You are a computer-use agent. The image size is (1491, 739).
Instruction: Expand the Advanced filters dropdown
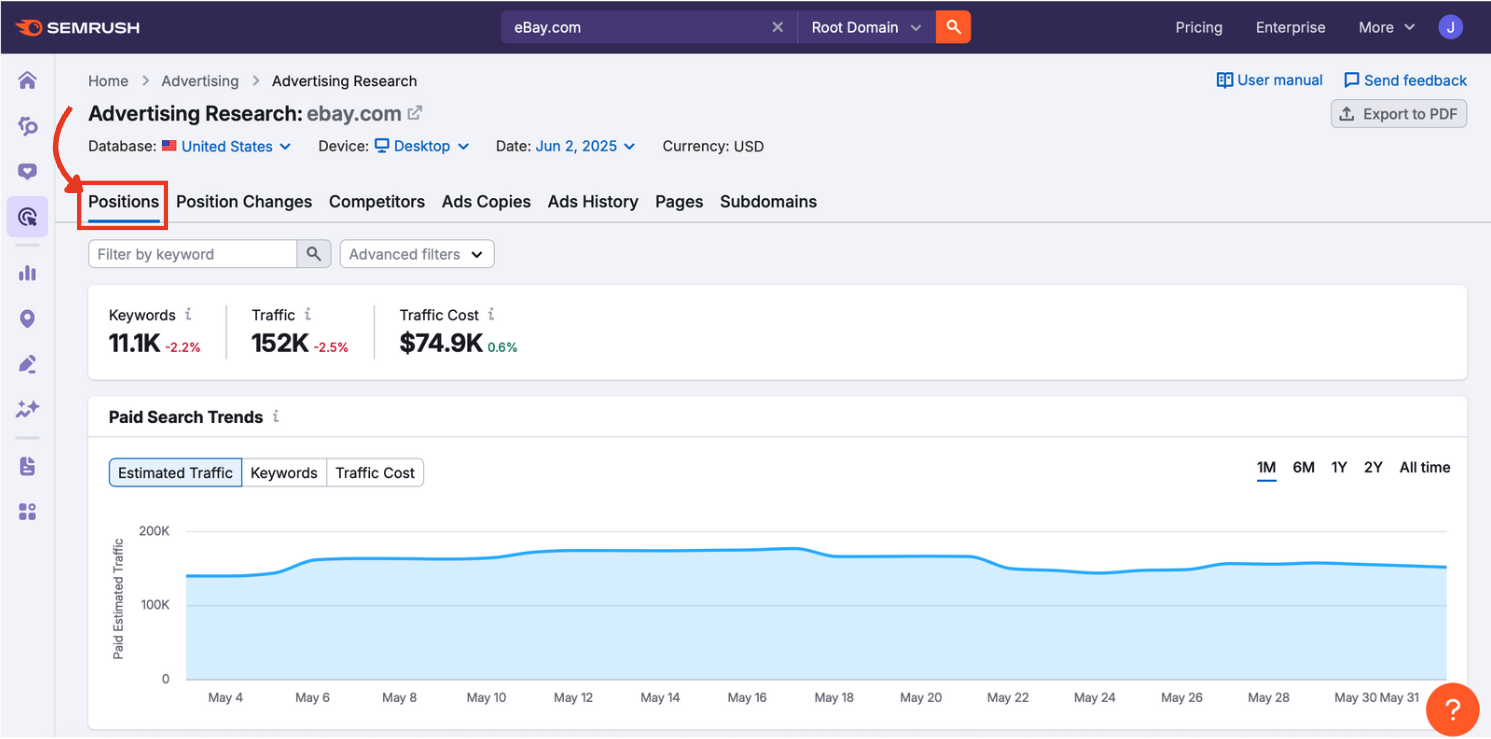click(416, 254)
